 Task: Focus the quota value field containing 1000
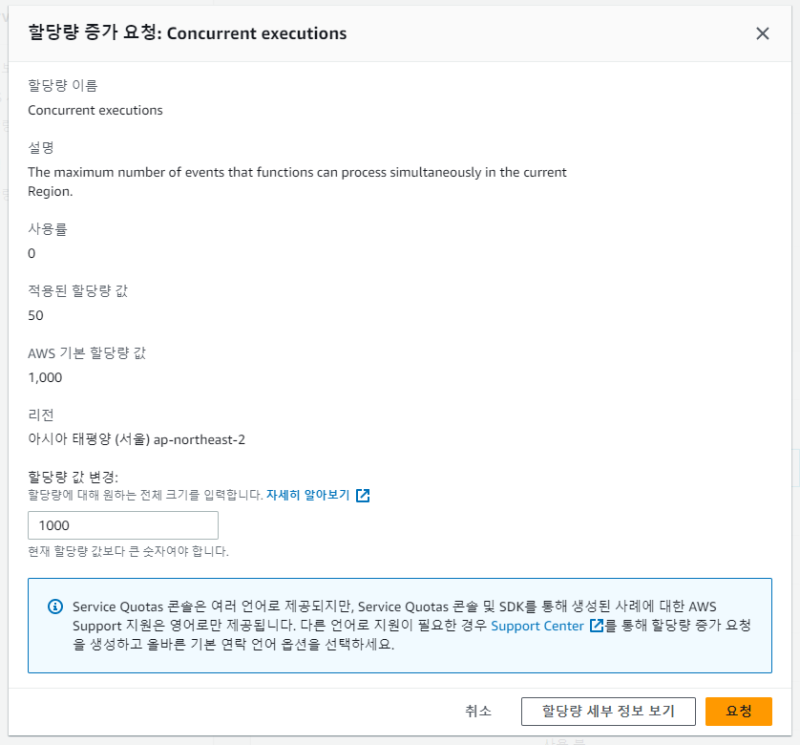coord(124,525)
